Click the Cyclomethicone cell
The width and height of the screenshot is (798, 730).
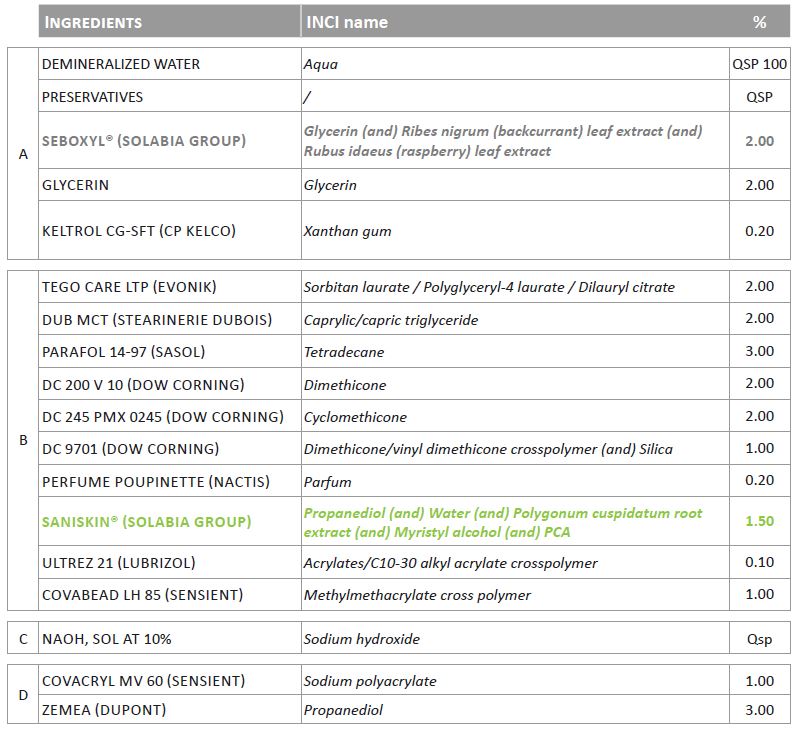tap(515, 416)
